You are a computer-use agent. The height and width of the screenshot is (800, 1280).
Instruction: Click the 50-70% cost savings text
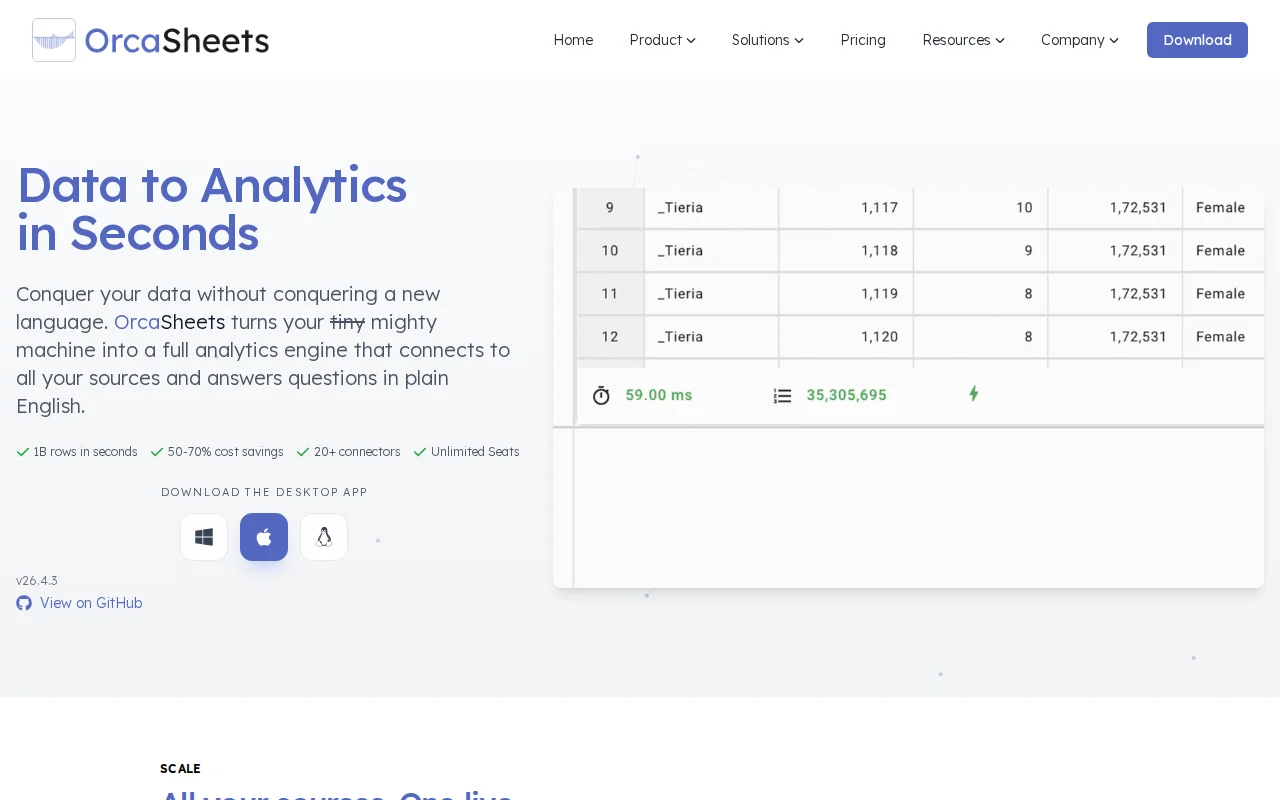226,452
